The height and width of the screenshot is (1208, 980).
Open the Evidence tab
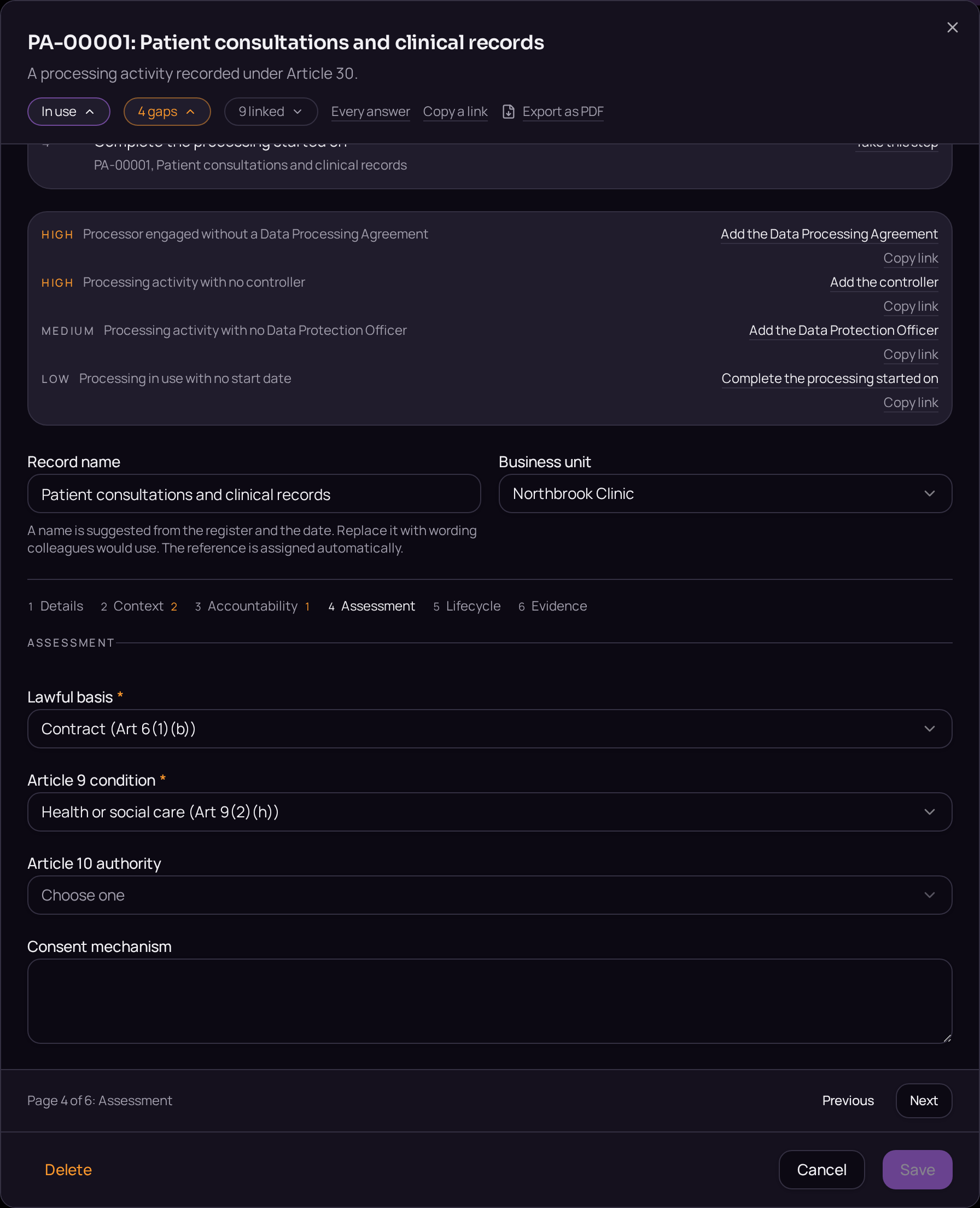(x=553, y=606)
